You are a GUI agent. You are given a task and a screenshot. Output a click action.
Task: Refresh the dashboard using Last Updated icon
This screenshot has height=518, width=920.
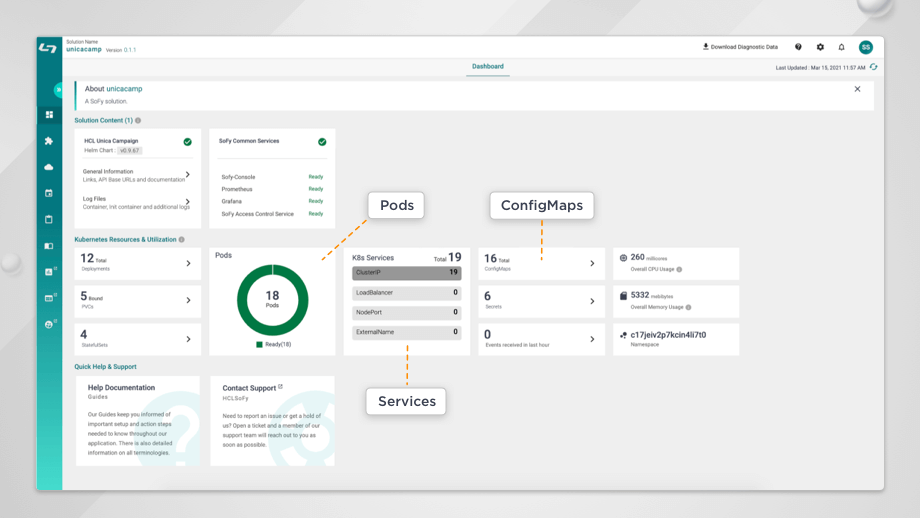click(874, 67)
